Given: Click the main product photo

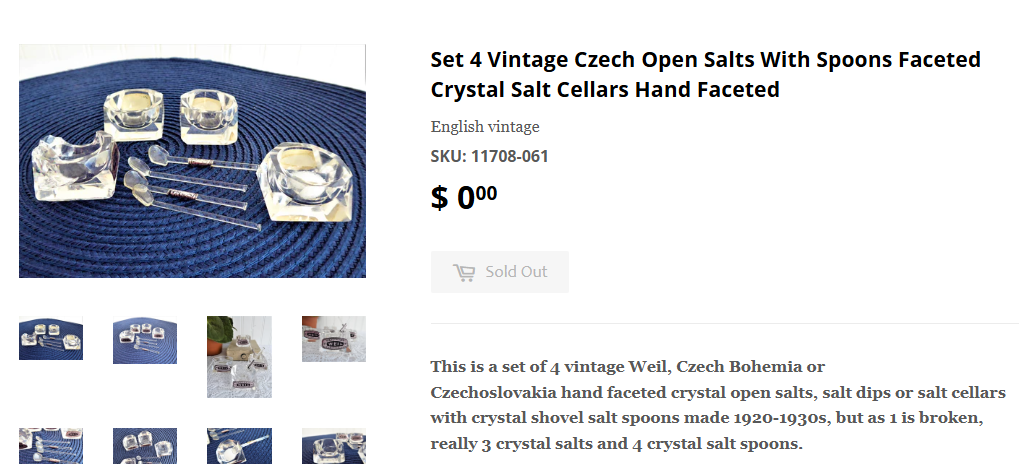Looking at the screenshot, I should [192, 161].
